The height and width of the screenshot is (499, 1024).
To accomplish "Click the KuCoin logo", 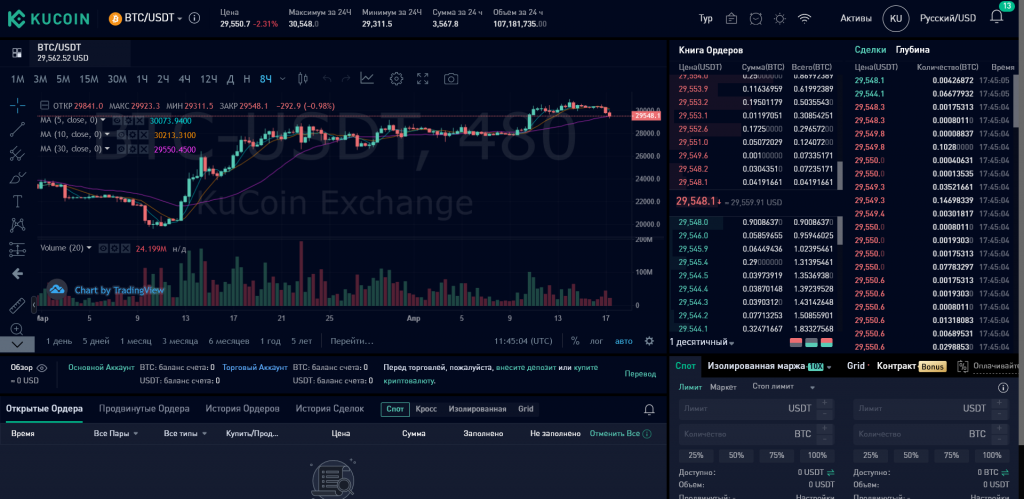I will (48, 18).
